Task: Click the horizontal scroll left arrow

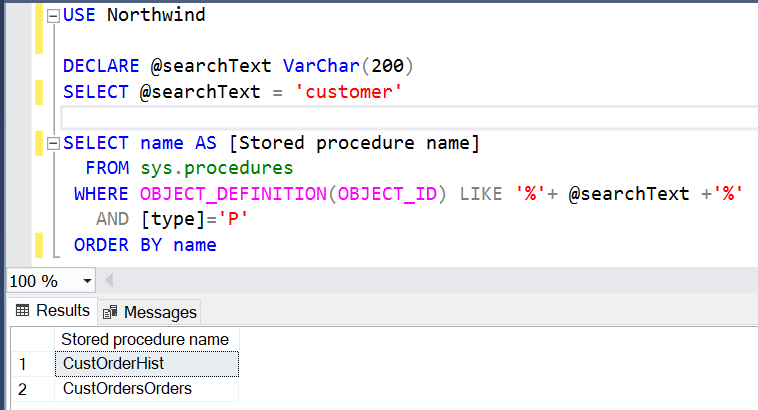Action: [109, 280]
